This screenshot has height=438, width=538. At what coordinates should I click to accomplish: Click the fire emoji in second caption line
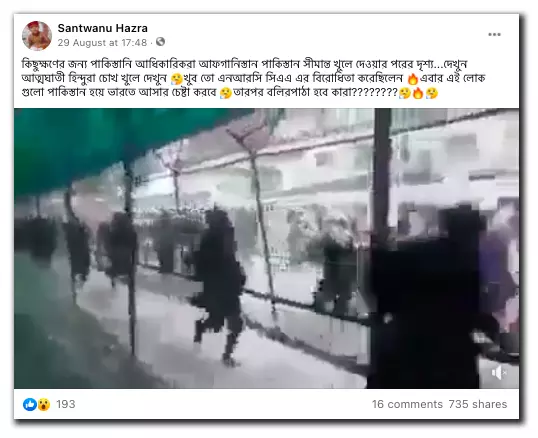413,79
